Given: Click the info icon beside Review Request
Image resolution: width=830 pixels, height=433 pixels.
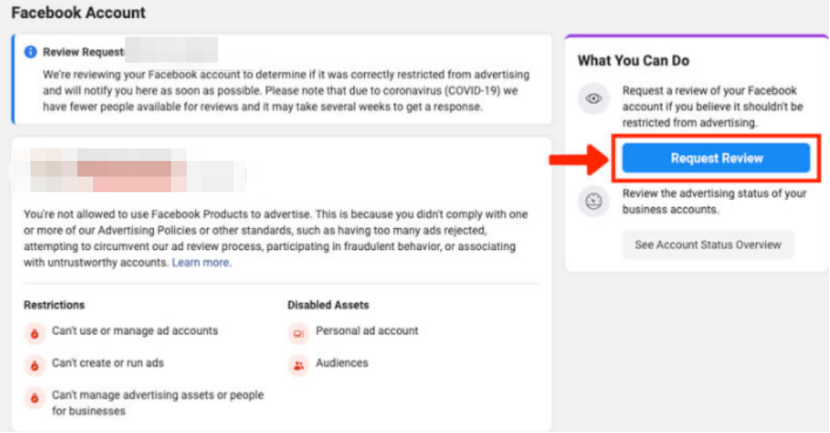Looking at the screenshot, I should tap(31, 51).
